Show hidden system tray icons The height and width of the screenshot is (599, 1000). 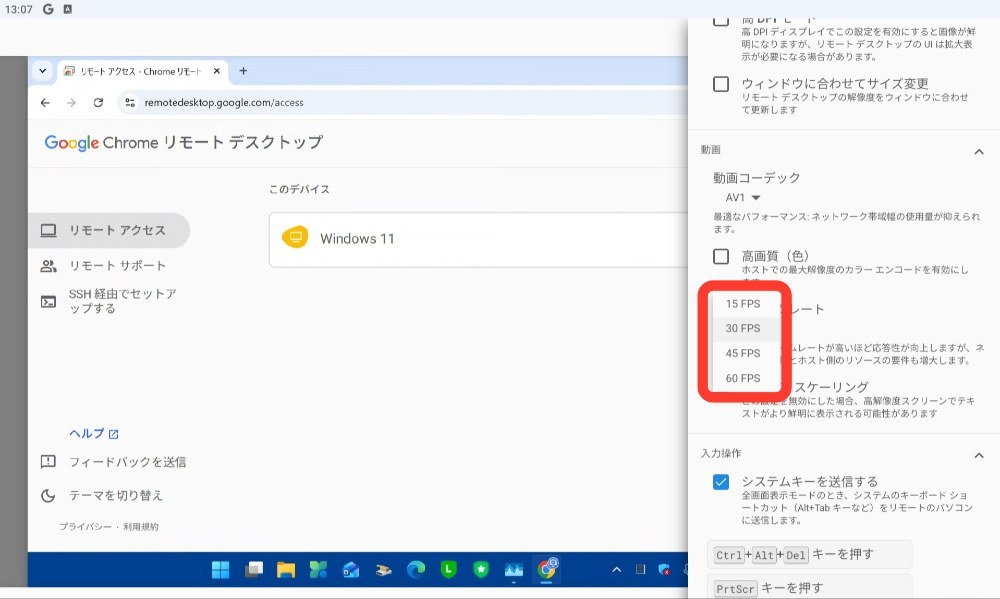(x=617, y=570)
